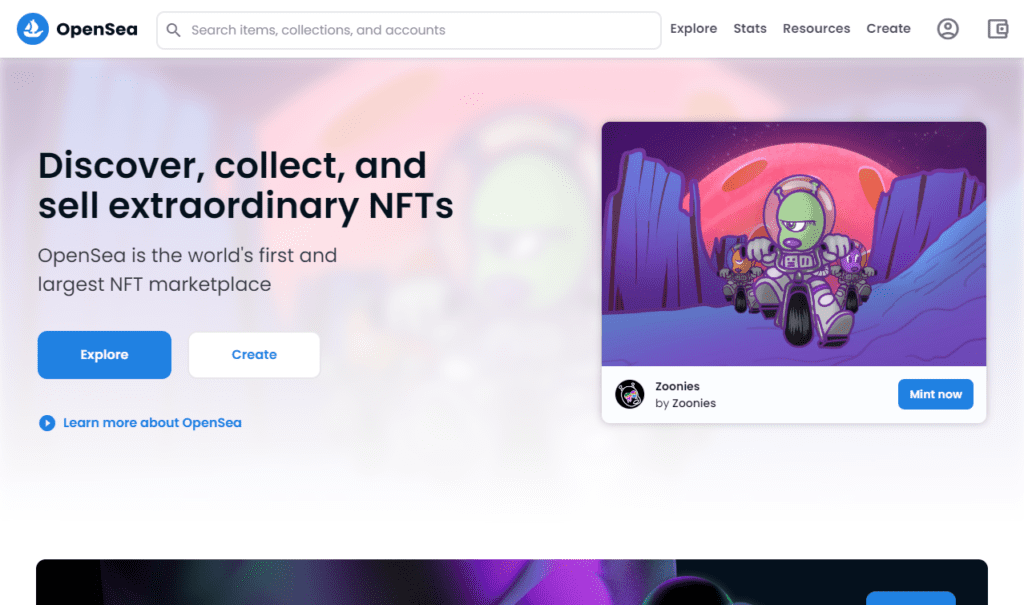Expand the Resources menu

pos(816,29)
